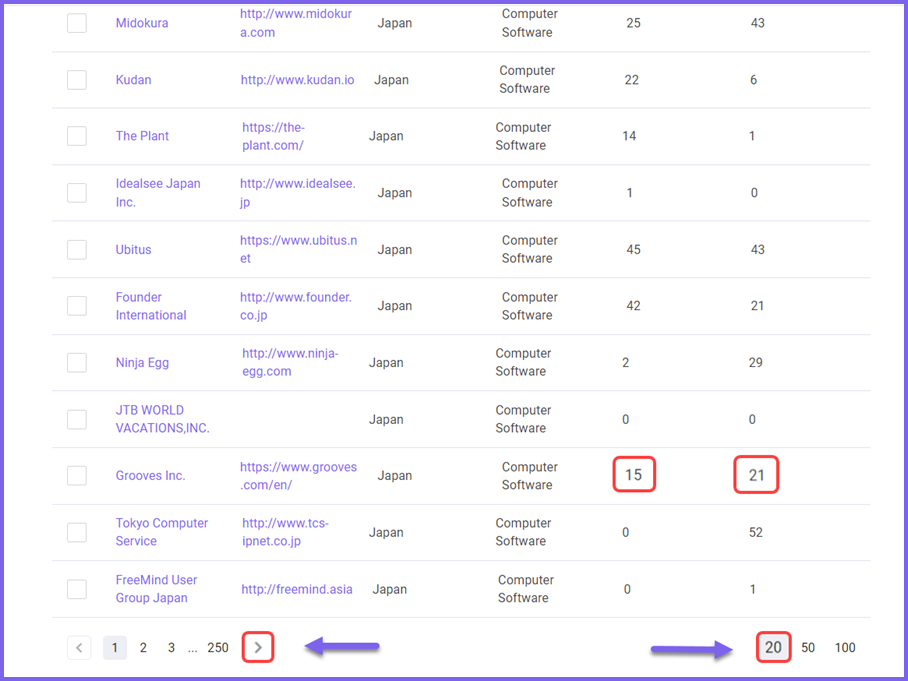Viewport: 908px width, 681px height.
Task: Enable the Idealsee Japan Inc. checkbox
Action: (x=77, y=193)
